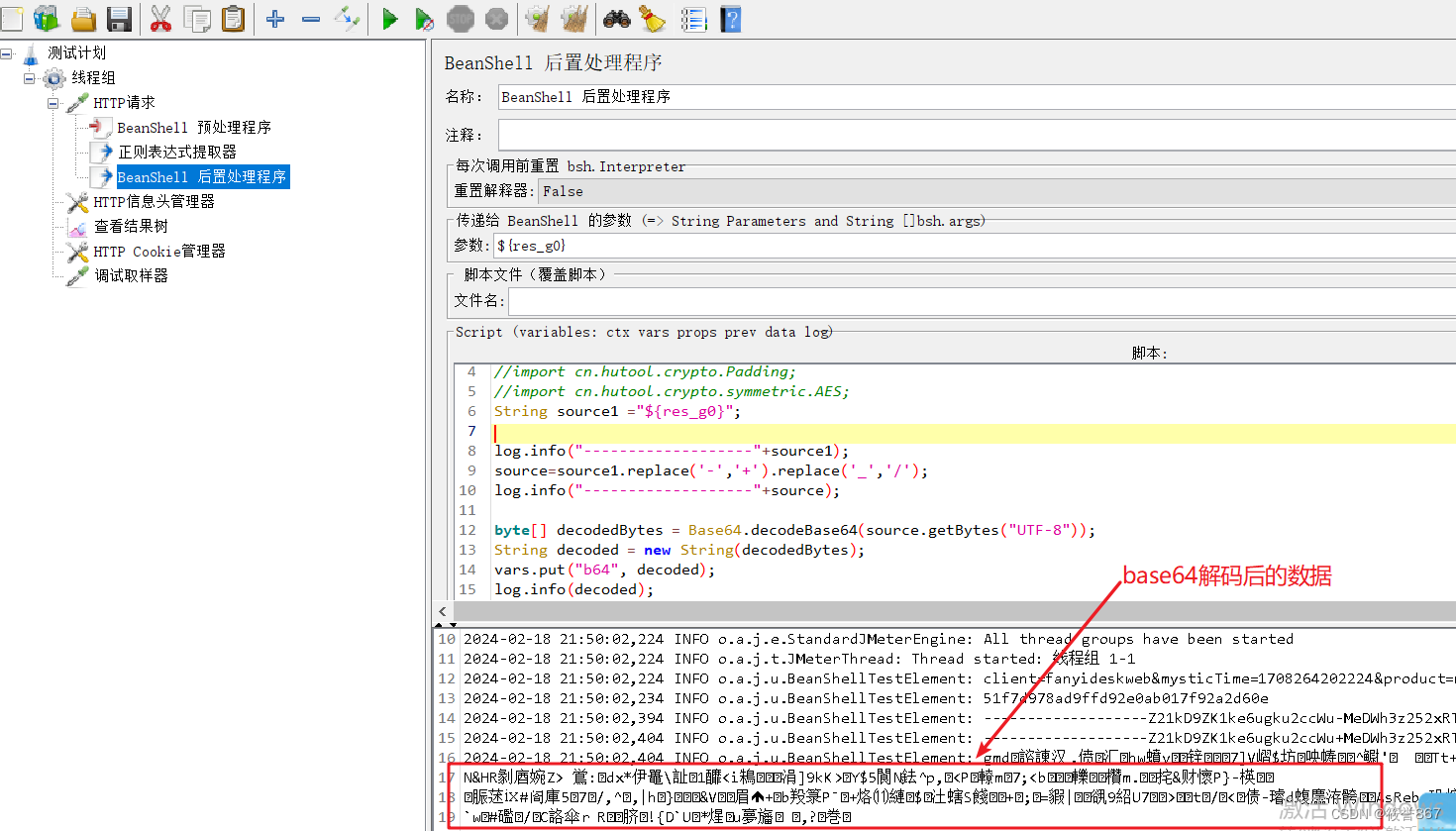1456x831 pixels.
Task: Click the no-pauses Start icon
Action: pos(425,18)
